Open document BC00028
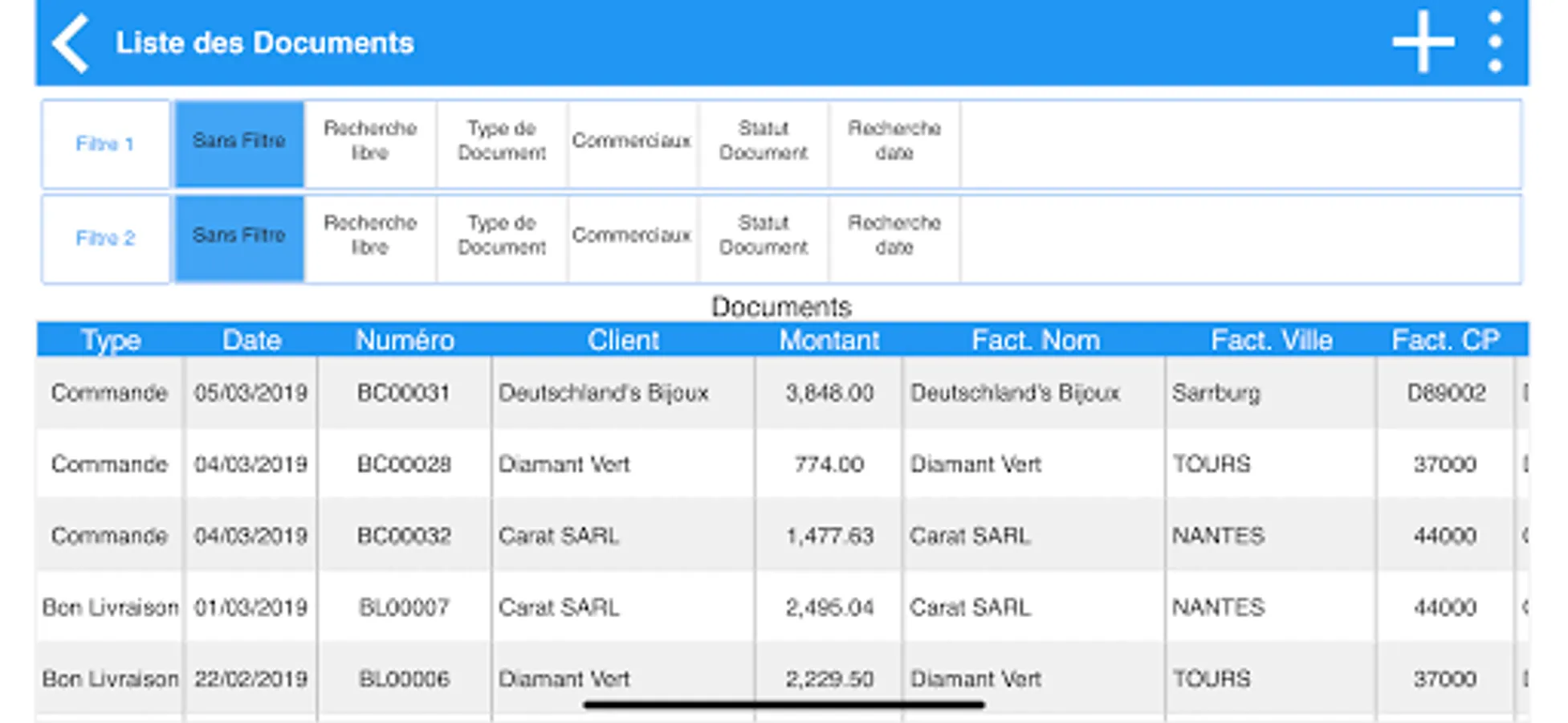The height and width of the screenshot is (723, 1568). (x=404, y=464)
